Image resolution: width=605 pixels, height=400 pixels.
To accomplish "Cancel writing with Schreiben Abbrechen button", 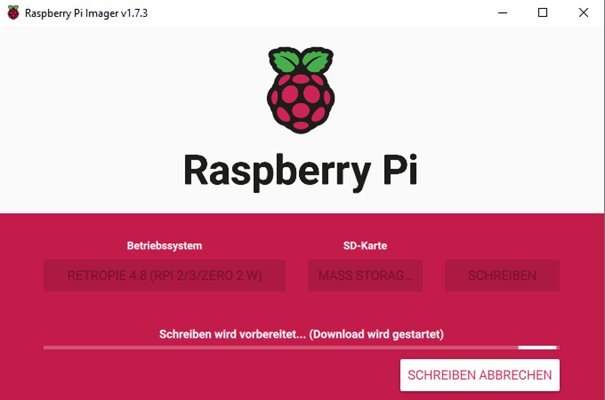I will tap(480, 375).
